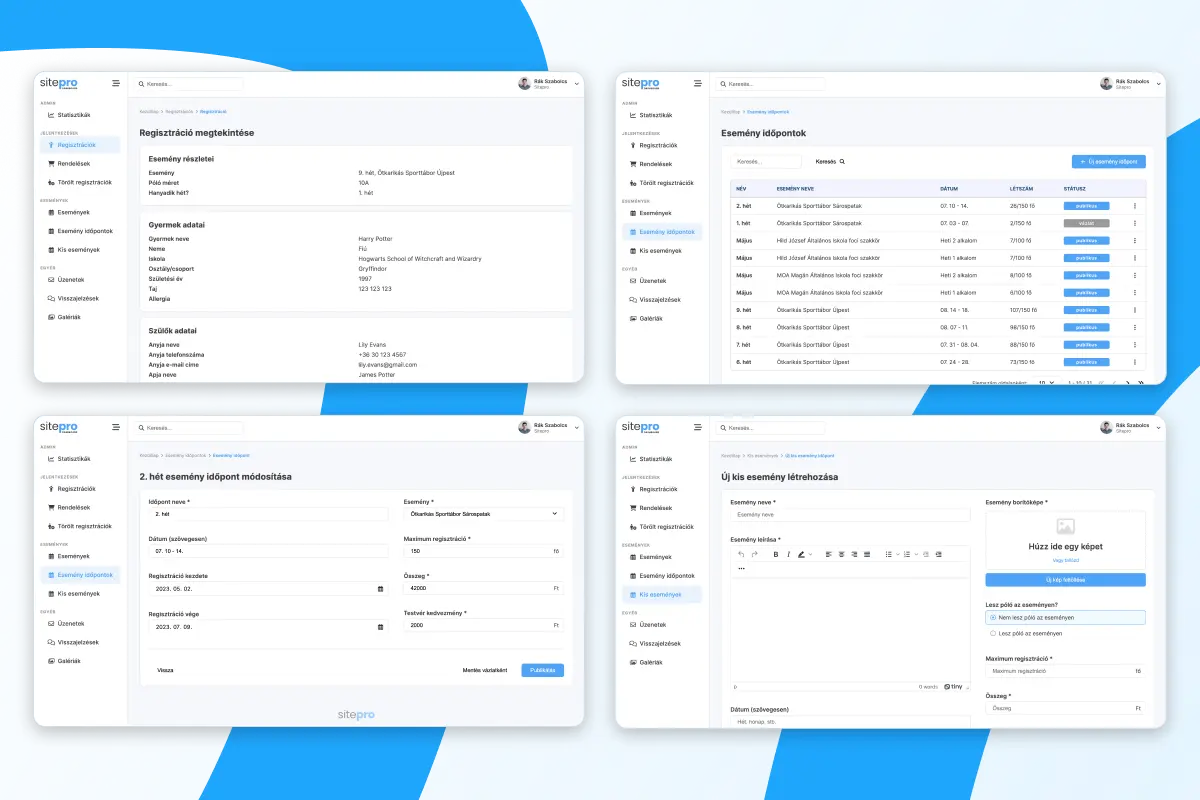Click the image placeholder icon in Esemény borítóképe
Image resolution: width=1200 pixels, height=800 pixels.
click(x=1065, y=526)
